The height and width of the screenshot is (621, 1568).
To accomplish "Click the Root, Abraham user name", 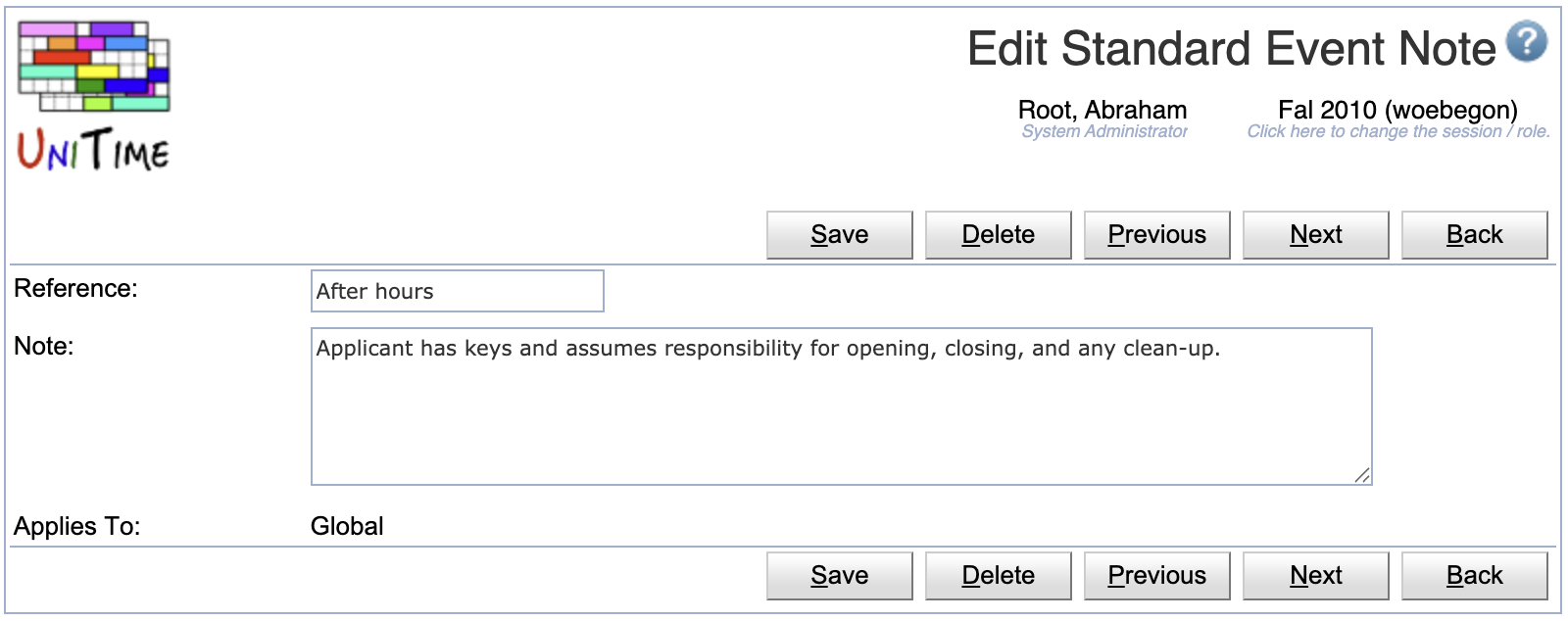I will pyautogui.click(x=1102, y=110).
